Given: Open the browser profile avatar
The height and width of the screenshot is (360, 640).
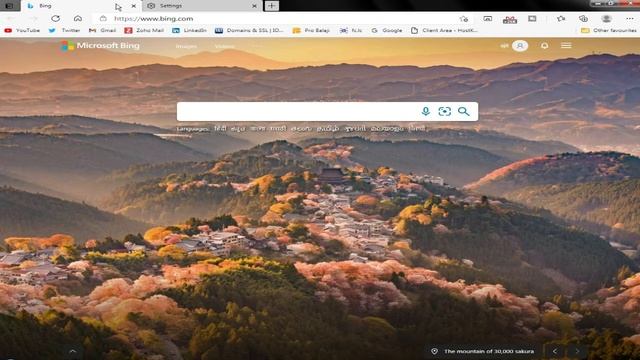Looking at the screenshot, I should (607, 19).
